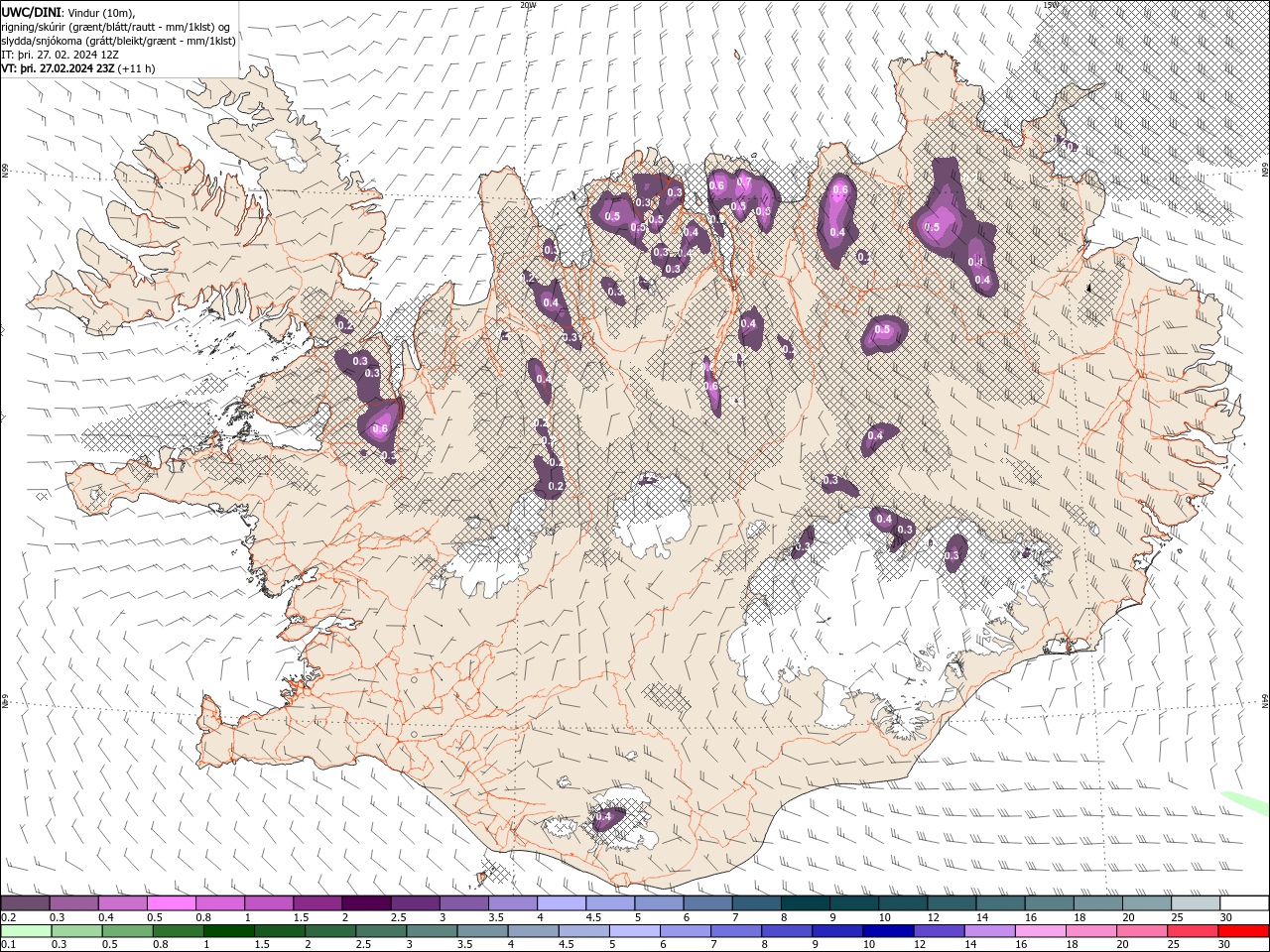Click the '(+11 h)' forecast offset text
Viewport: 1270px width, 952px height.
point(136,68)
